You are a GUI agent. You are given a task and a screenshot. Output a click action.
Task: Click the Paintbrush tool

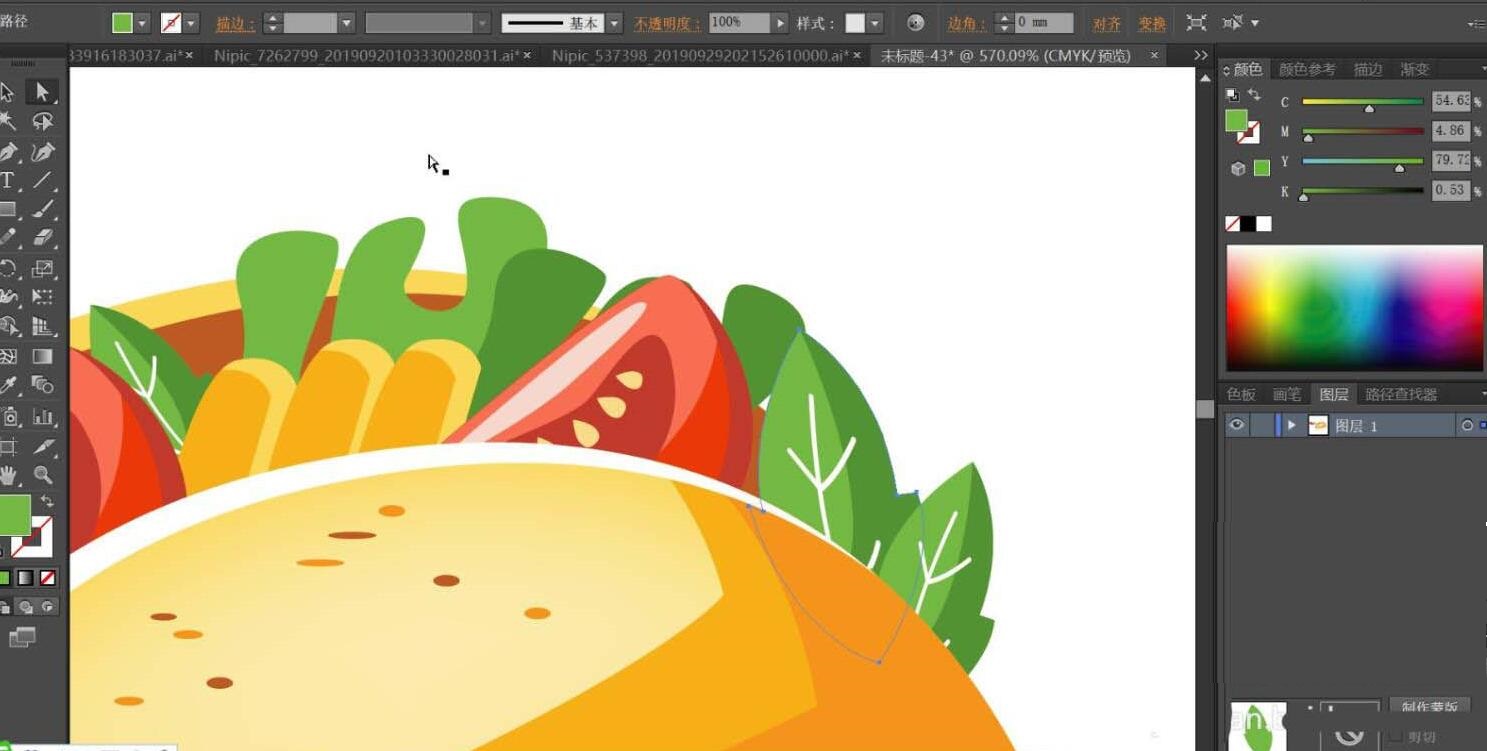(x=42, y=210)
